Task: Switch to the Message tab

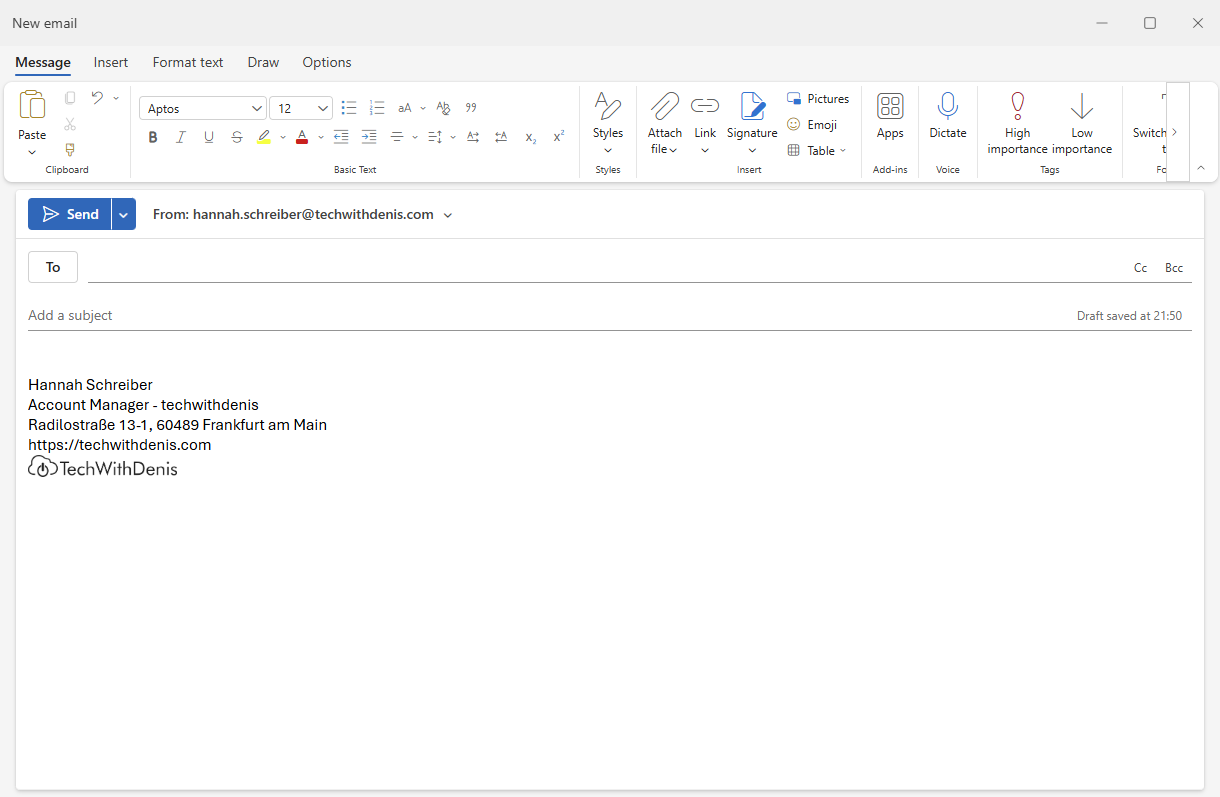Action: tap(43, 62)
